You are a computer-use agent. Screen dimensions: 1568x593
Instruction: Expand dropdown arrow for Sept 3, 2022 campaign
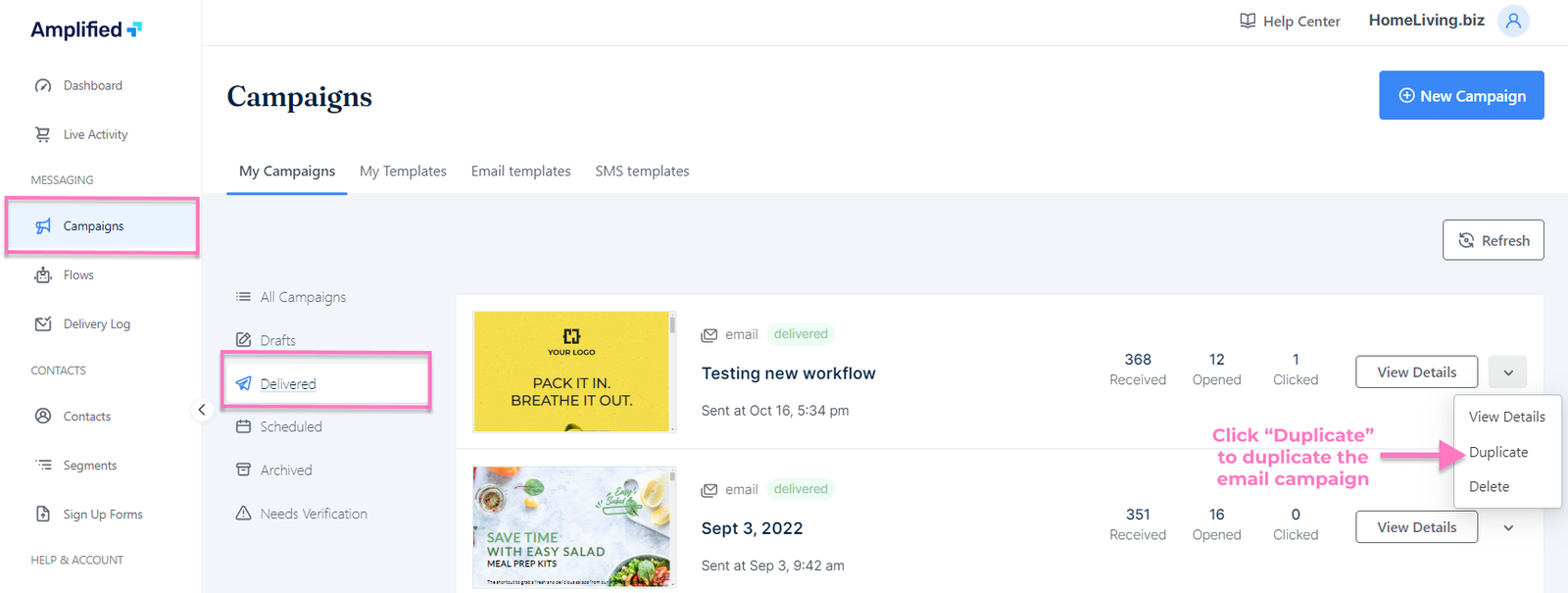pyautogui.click(x=1507, y=527)
